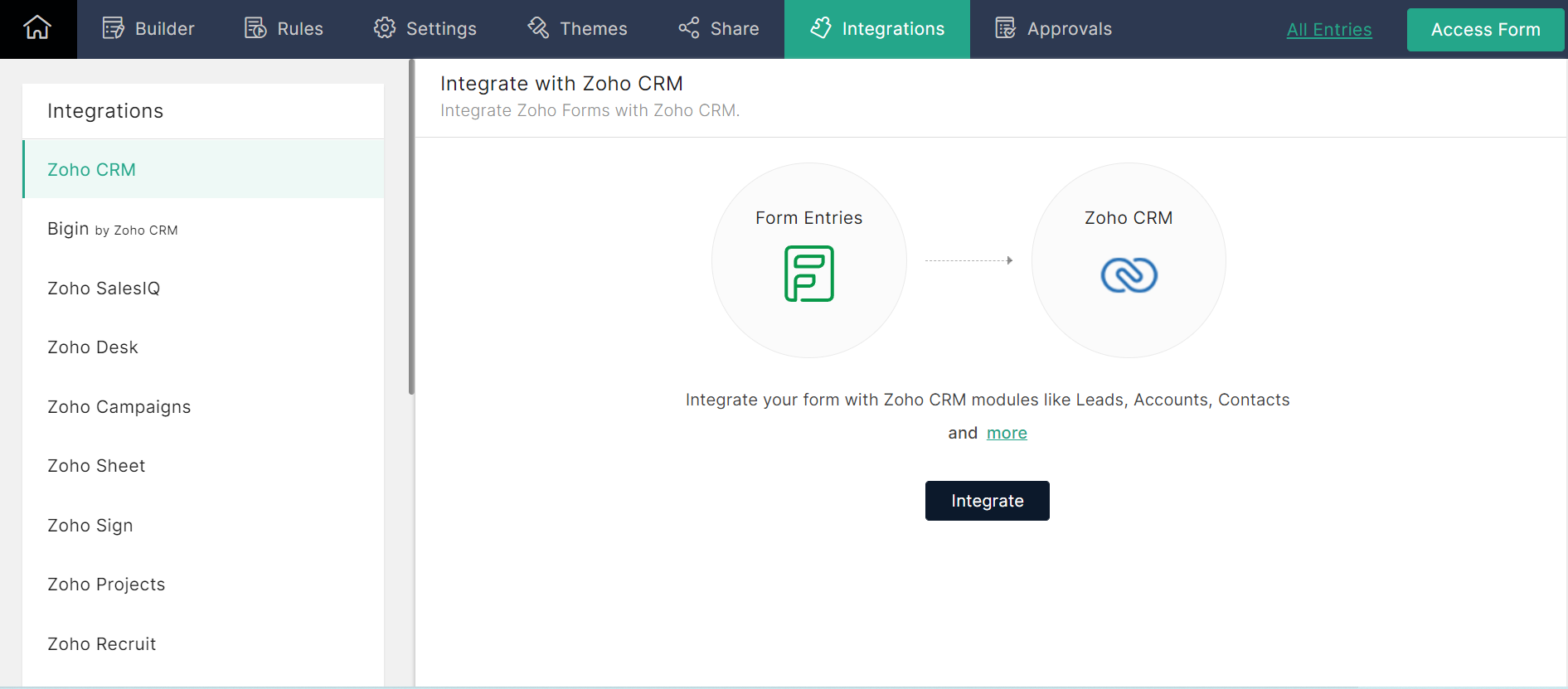Click the Share icon
Image resolution: width=1568 pixels, height=689 pixels.
[689, 28]
